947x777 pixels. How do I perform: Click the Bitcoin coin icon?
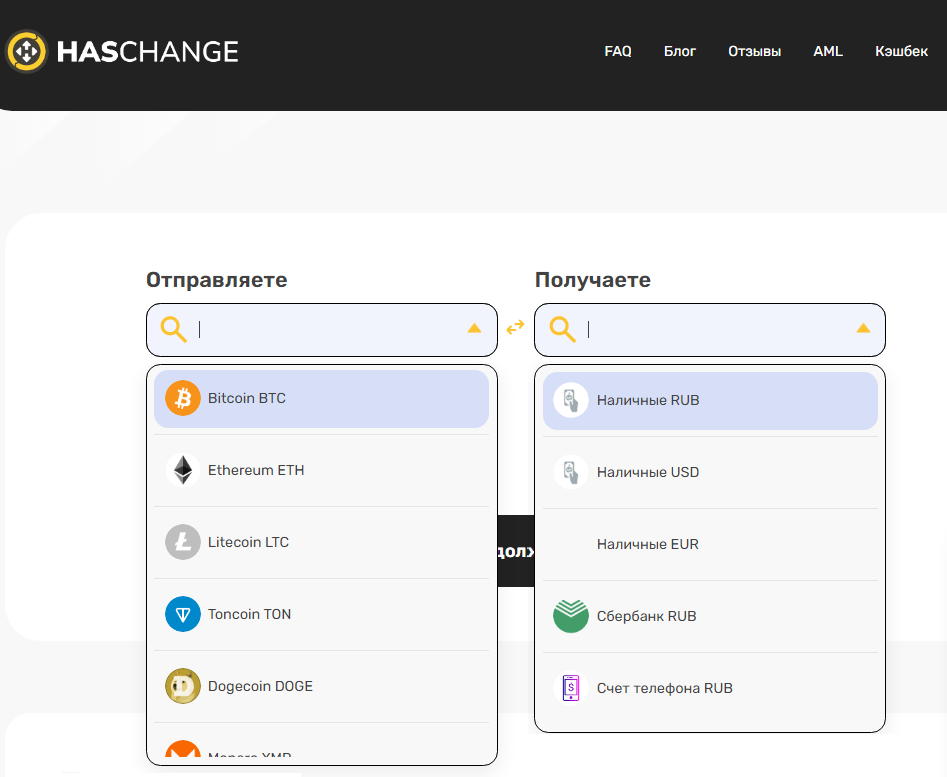click(183, 398)
